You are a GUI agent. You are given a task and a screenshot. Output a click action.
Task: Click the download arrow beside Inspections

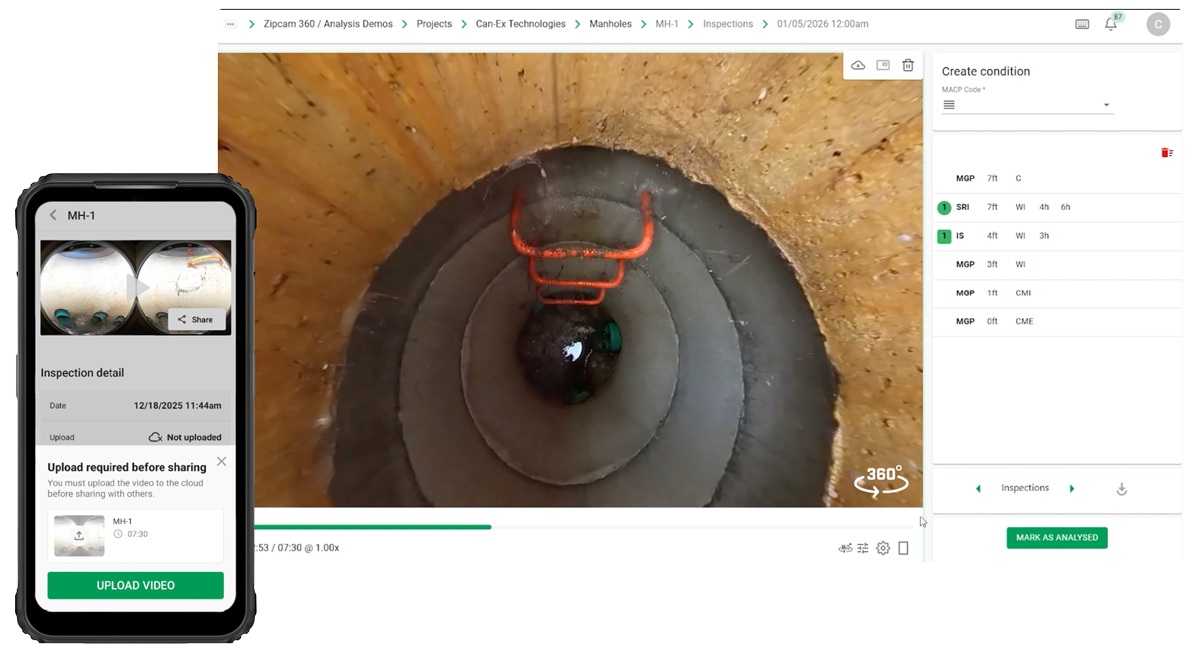[x=1121, y=489]
